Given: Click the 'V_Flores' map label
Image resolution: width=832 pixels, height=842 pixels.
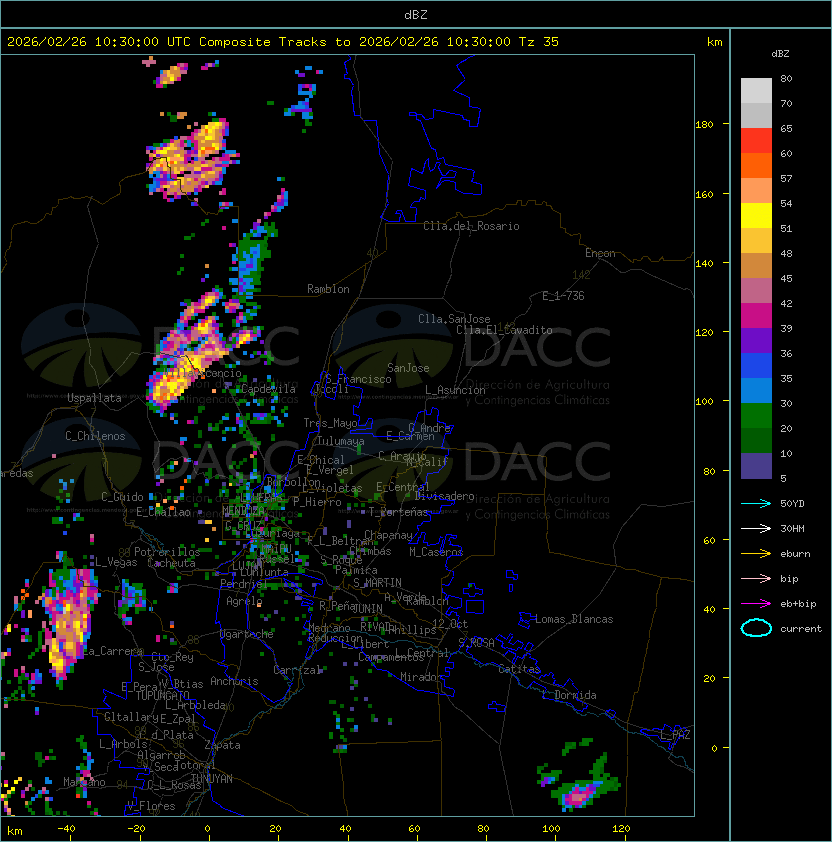Looking at the screenshot, I should tap(151, 806).
